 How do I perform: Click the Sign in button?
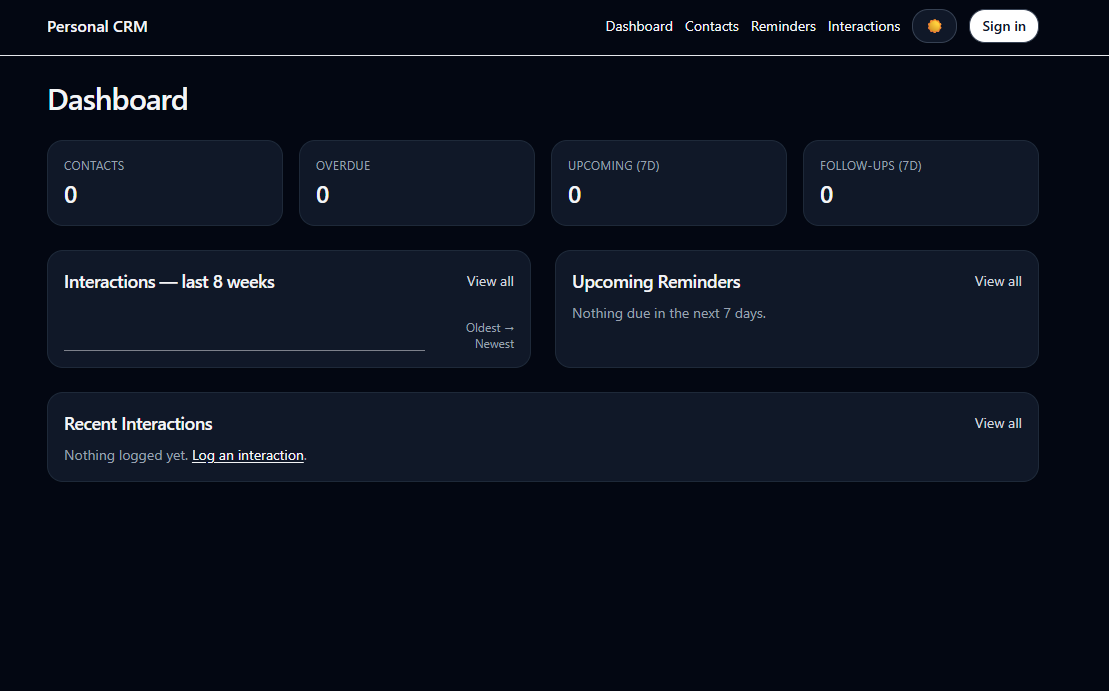click(1003, 26)
